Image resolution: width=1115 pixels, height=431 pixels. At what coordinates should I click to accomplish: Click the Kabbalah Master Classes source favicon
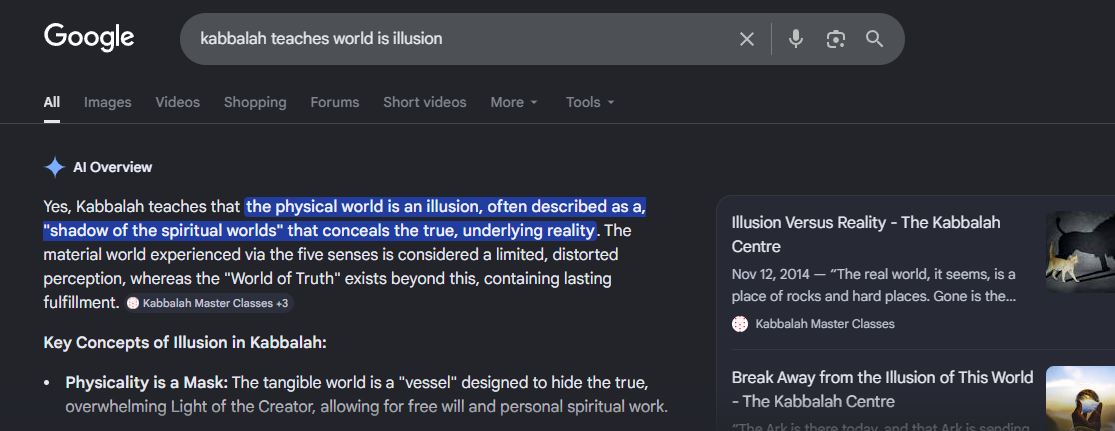point(740,324)
